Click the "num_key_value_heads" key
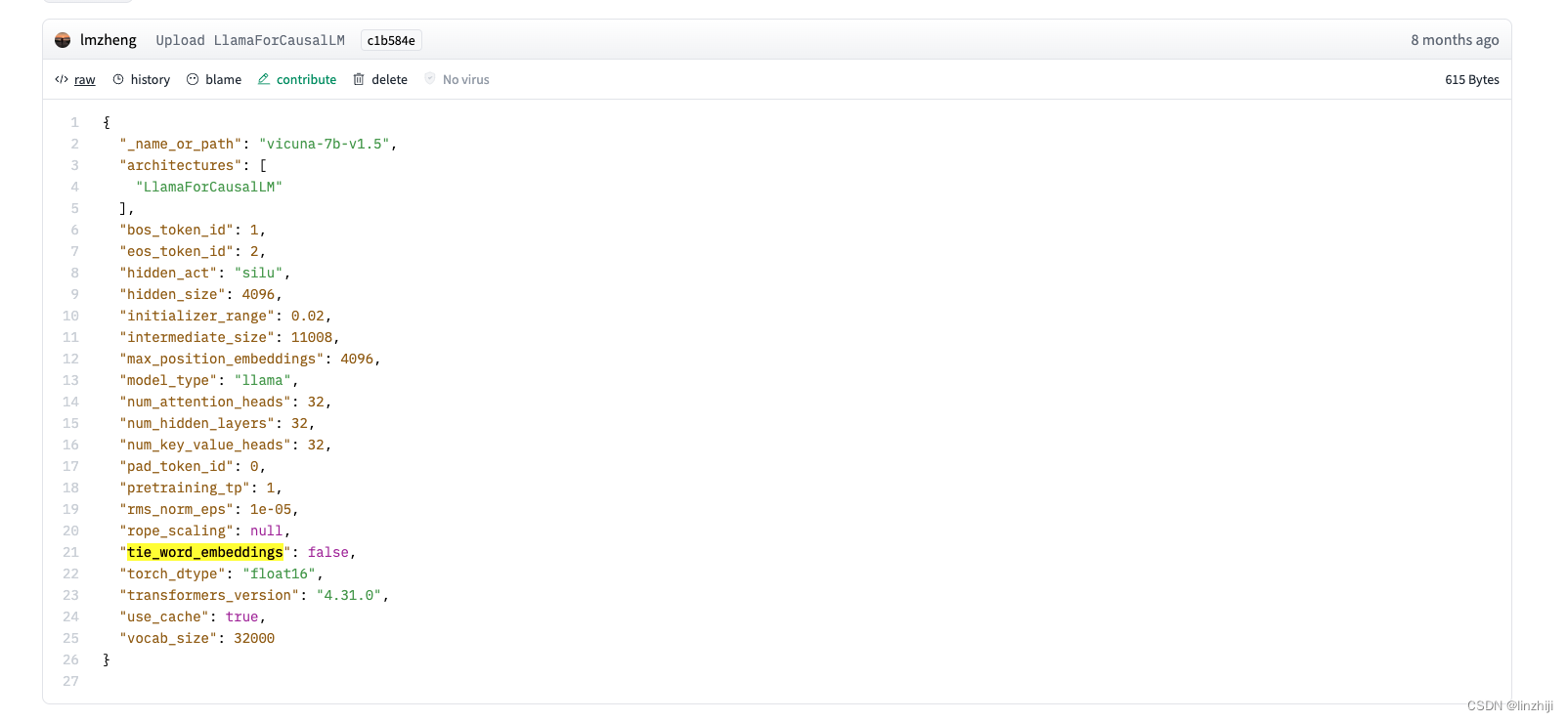 (x=205, y=445)
